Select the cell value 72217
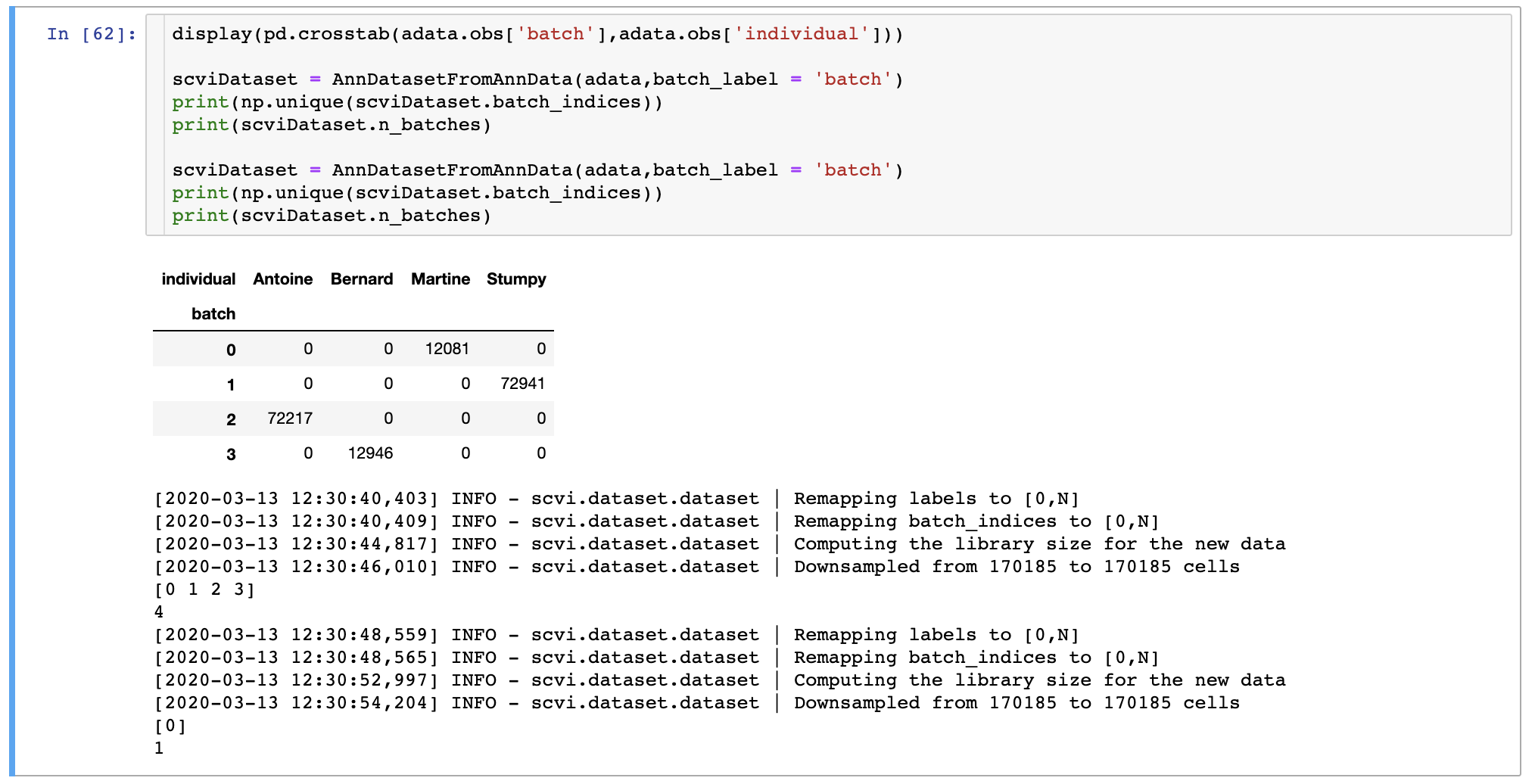The image size is (1535, 784). click(290, 418)
